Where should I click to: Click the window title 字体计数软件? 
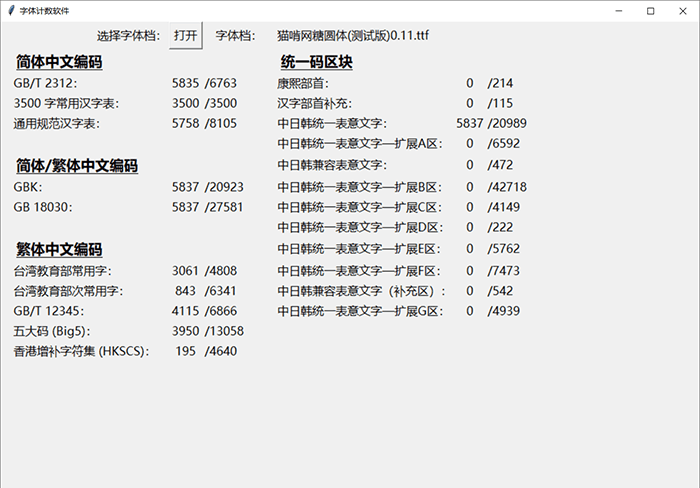pyautogui.click(x=44, y=11)
